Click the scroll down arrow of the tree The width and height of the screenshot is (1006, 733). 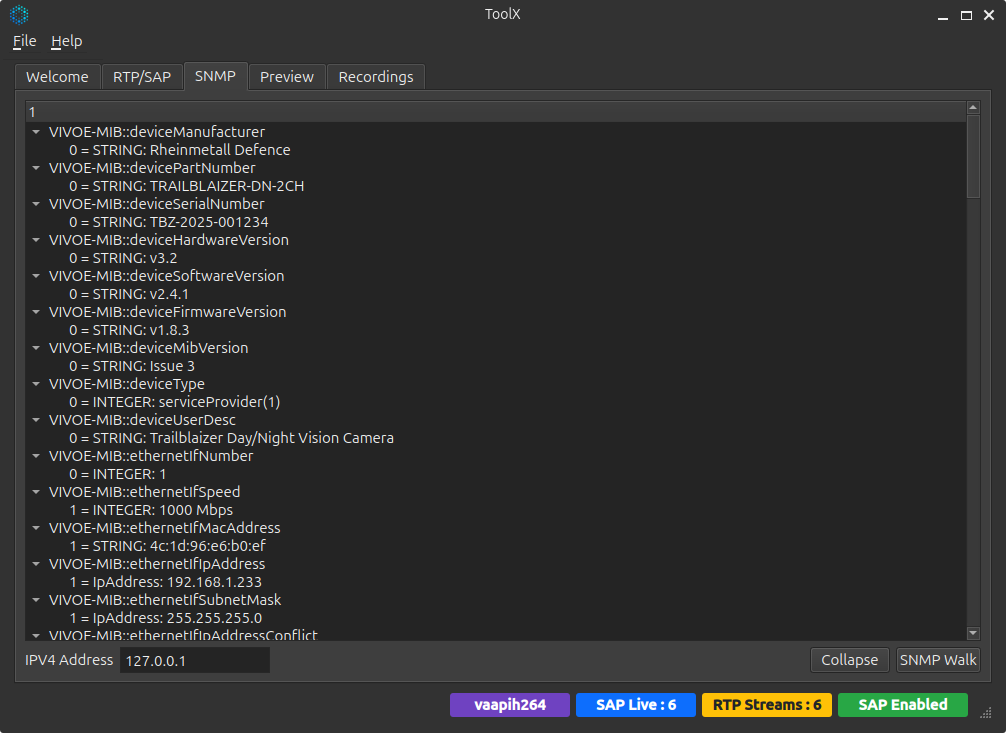pos(973,632)
